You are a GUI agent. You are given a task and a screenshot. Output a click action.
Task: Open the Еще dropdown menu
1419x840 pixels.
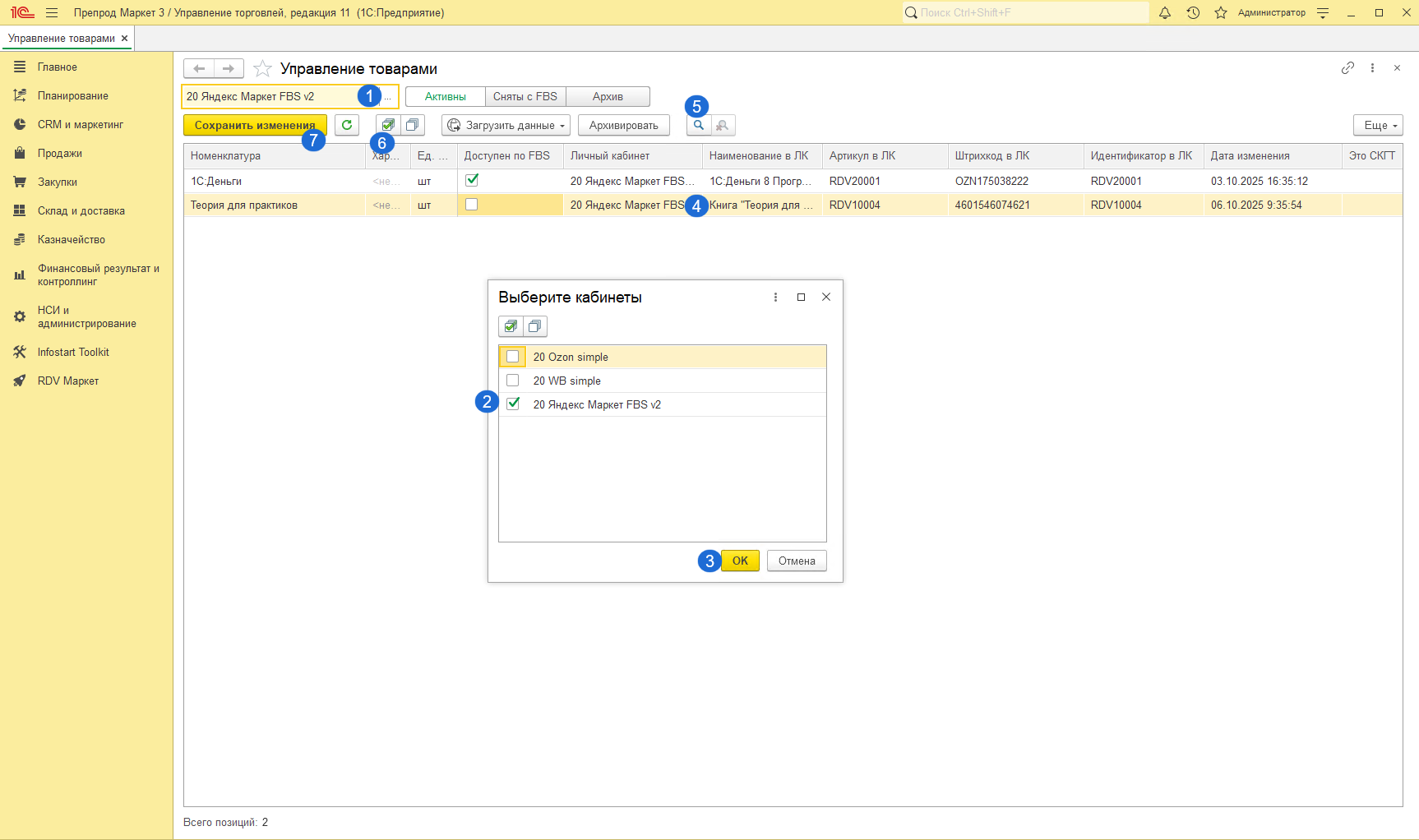(x=1378, y=125)
